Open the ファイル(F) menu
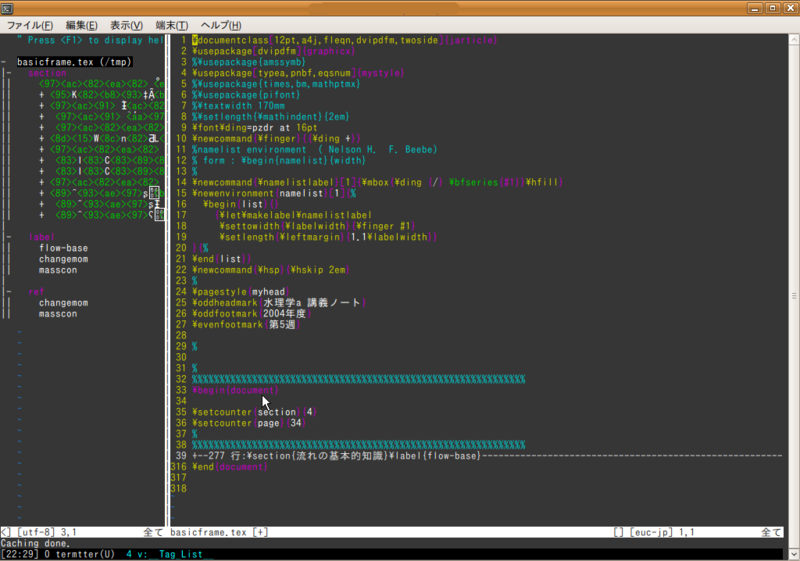This screenshot has height=561, width=800. coord(30,25)
